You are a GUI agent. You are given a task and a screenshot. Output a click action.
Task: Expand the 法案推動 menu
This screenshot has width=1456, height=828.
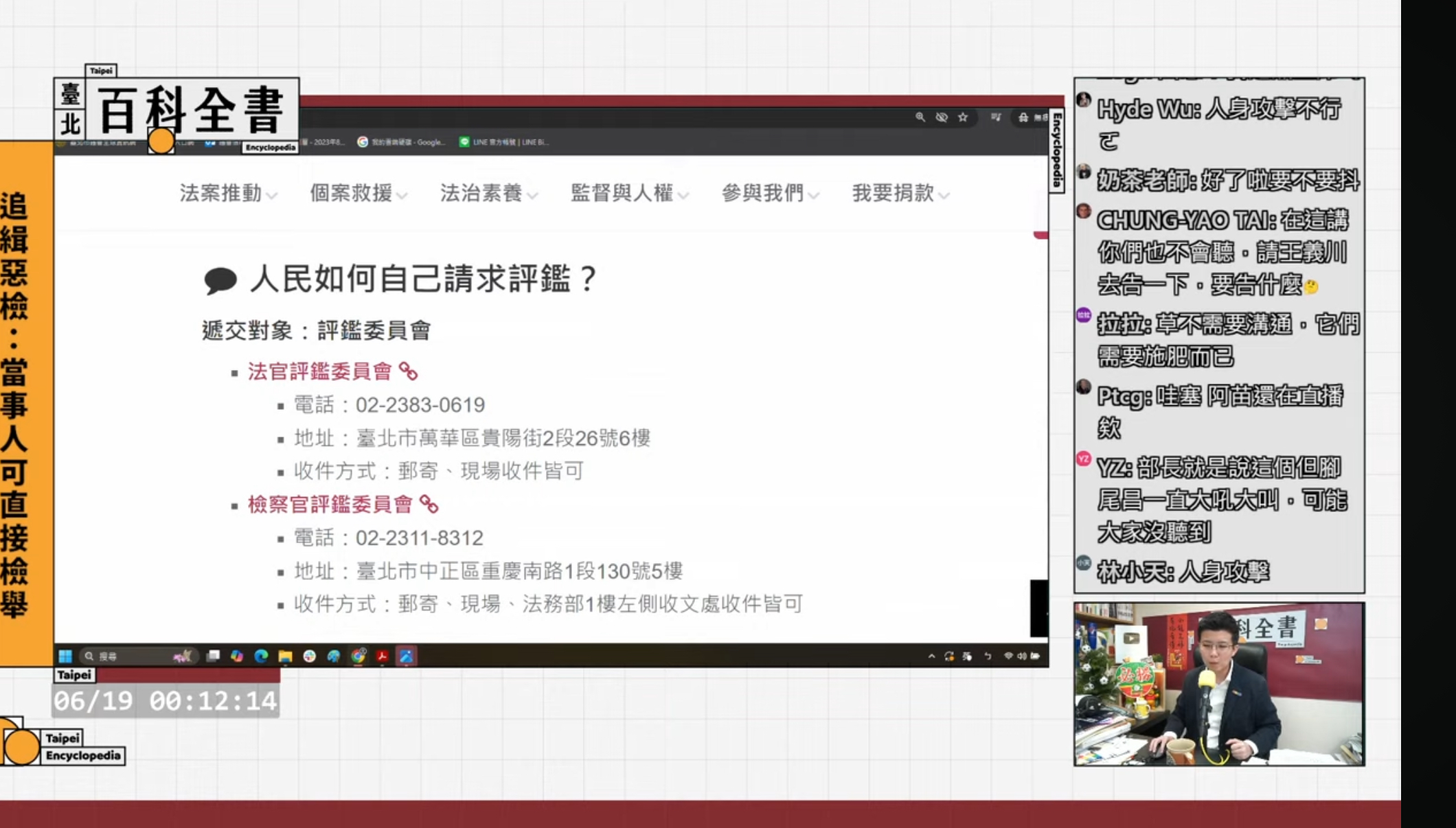pyautogui.click(x=229, y=194)
